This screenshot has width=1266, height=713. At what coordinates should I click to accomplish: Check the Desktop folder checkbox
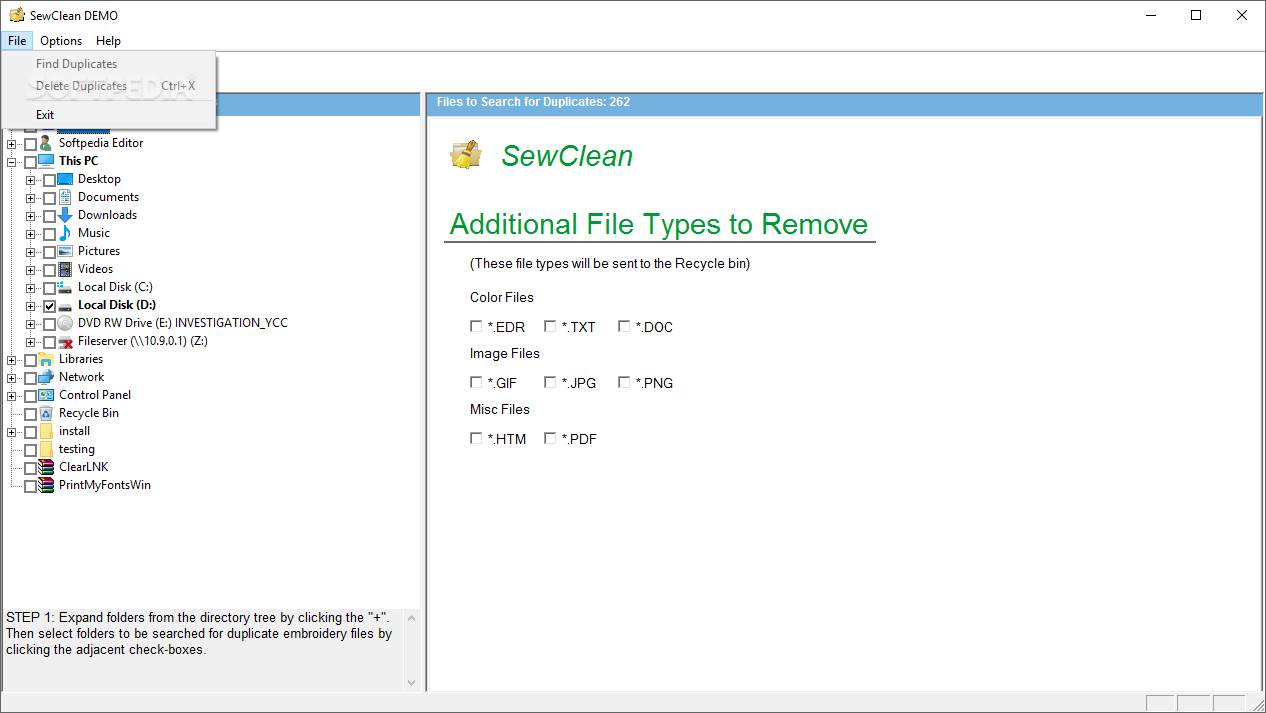[50, 180]
